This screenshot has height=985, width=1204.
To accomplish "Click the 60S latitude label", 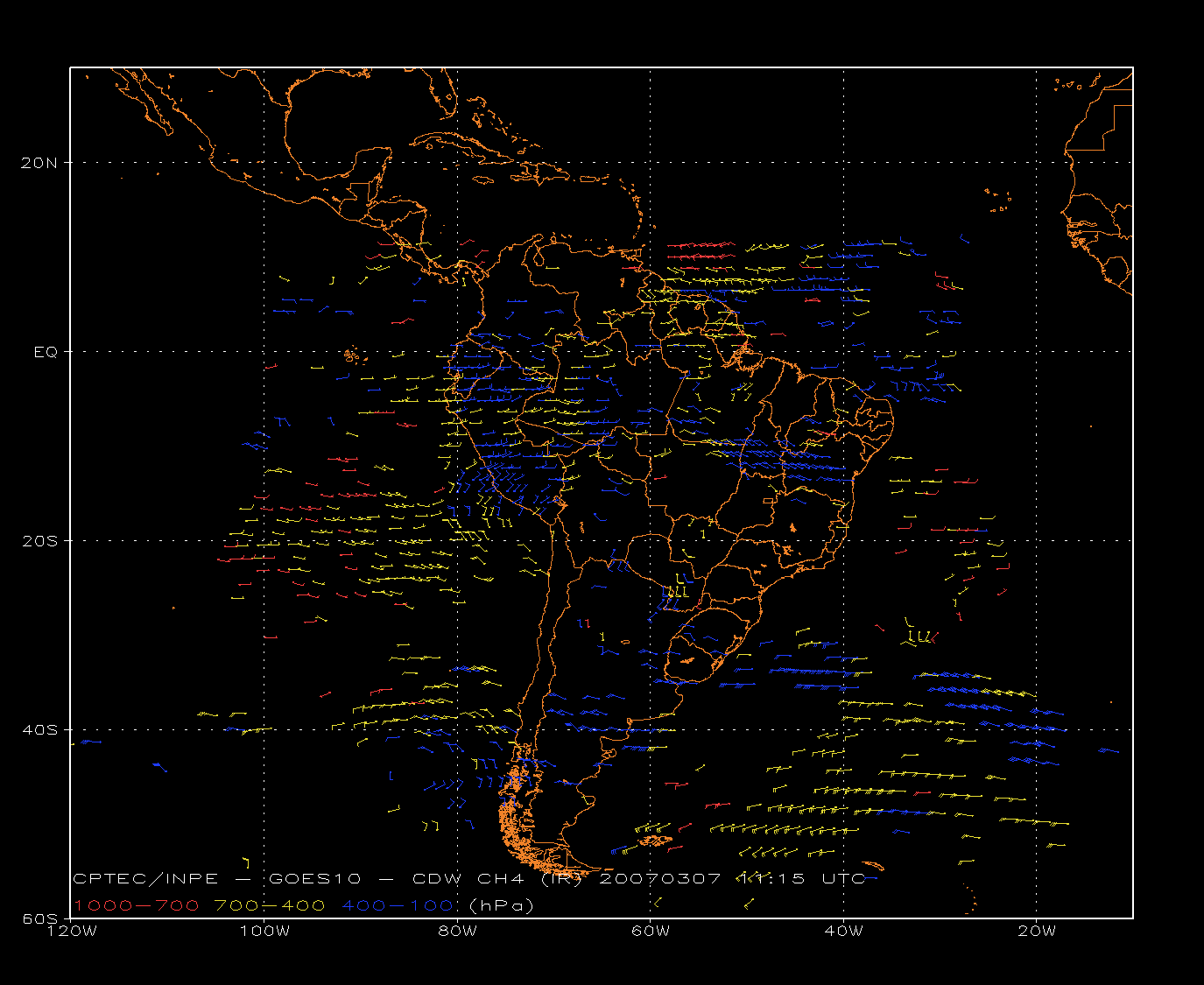I will pyautogui.click(x=41, y=919).
